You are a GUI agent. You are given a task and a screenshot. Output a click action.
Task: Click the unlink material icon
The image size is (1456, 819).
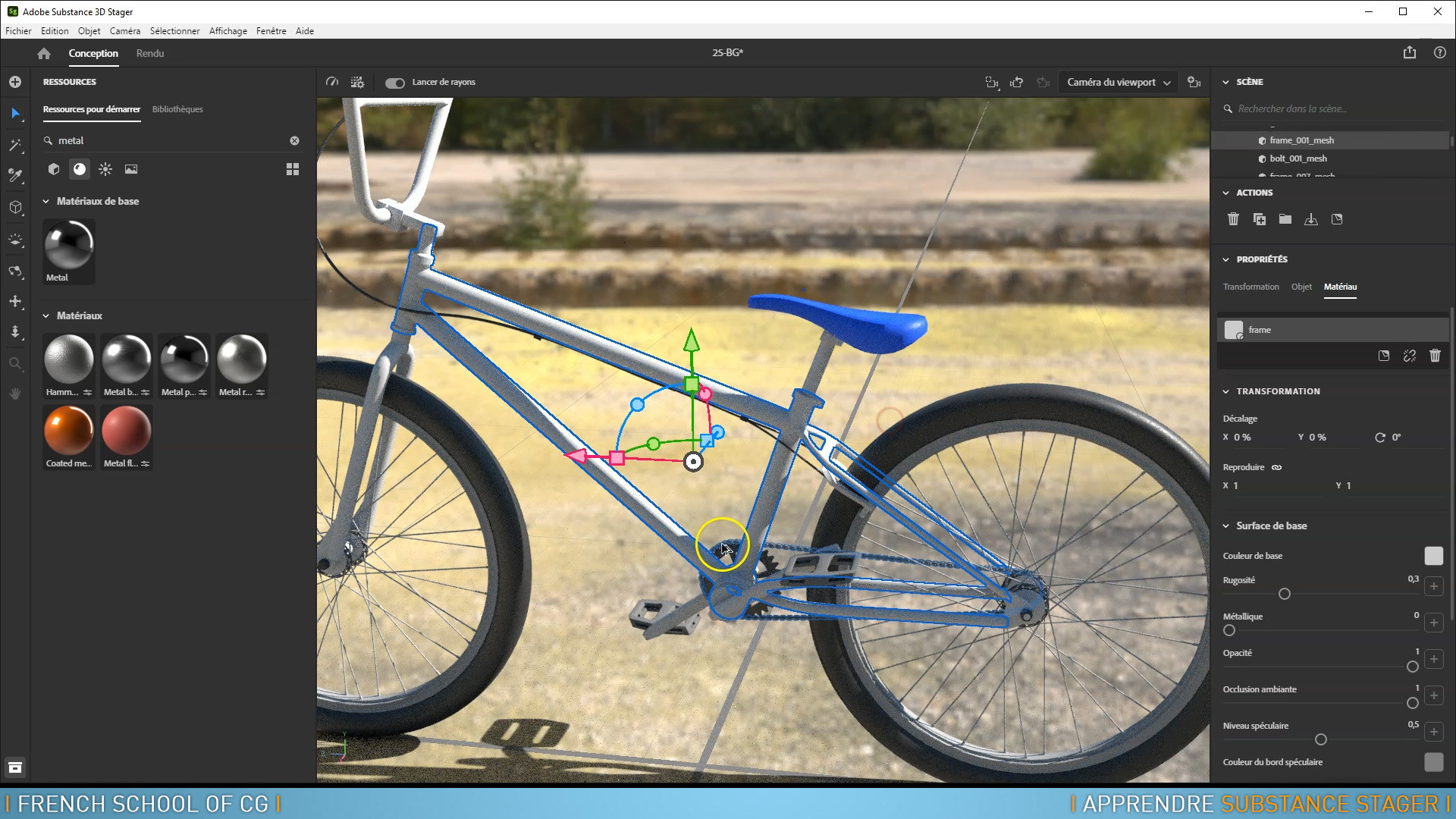(x=1410, y=356)
